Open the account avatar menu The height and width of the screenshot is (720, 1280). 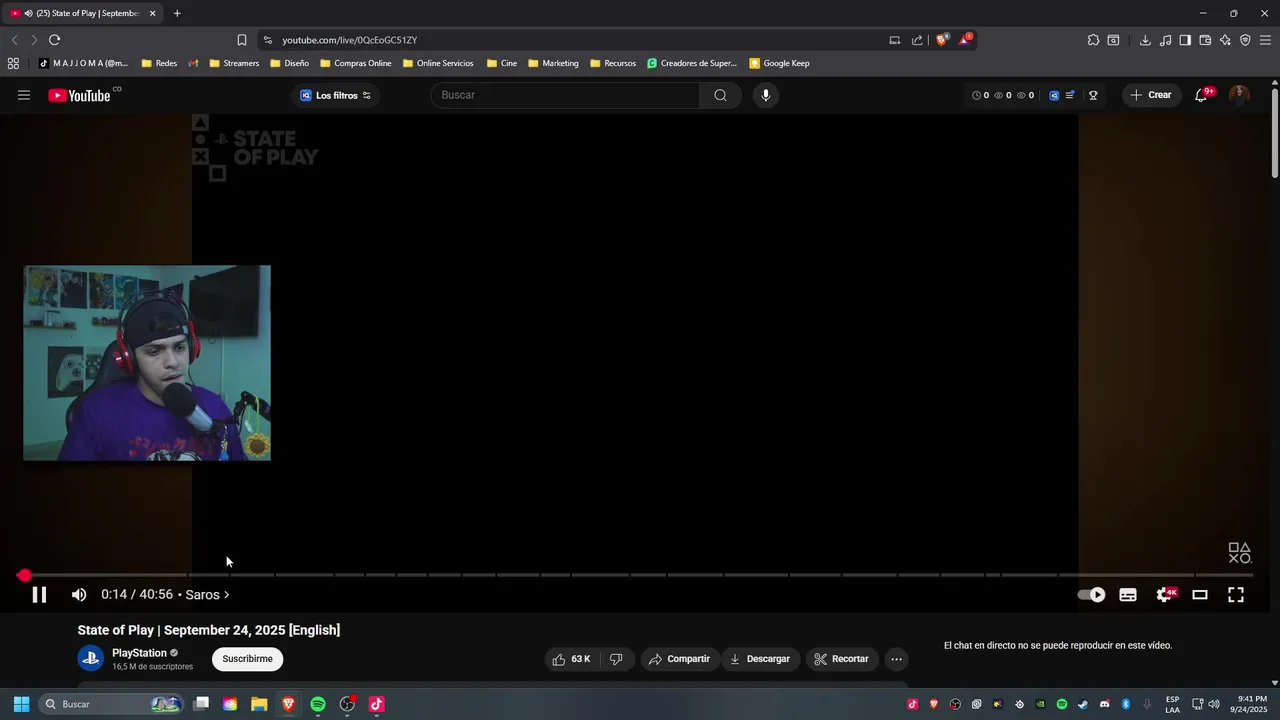(x=1239, y=95)
